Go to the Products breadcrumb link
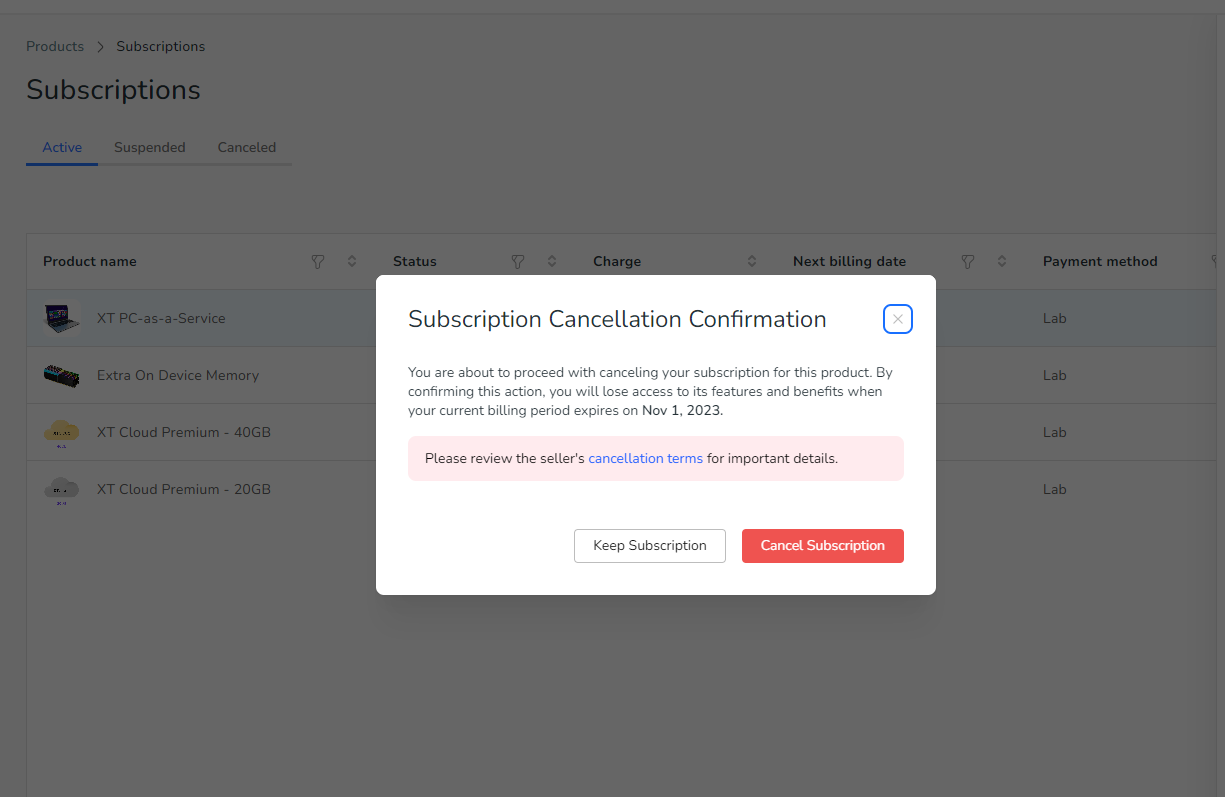Image resolution: width=1225 pixels, height=797 pixels. [x=55, y=46]
